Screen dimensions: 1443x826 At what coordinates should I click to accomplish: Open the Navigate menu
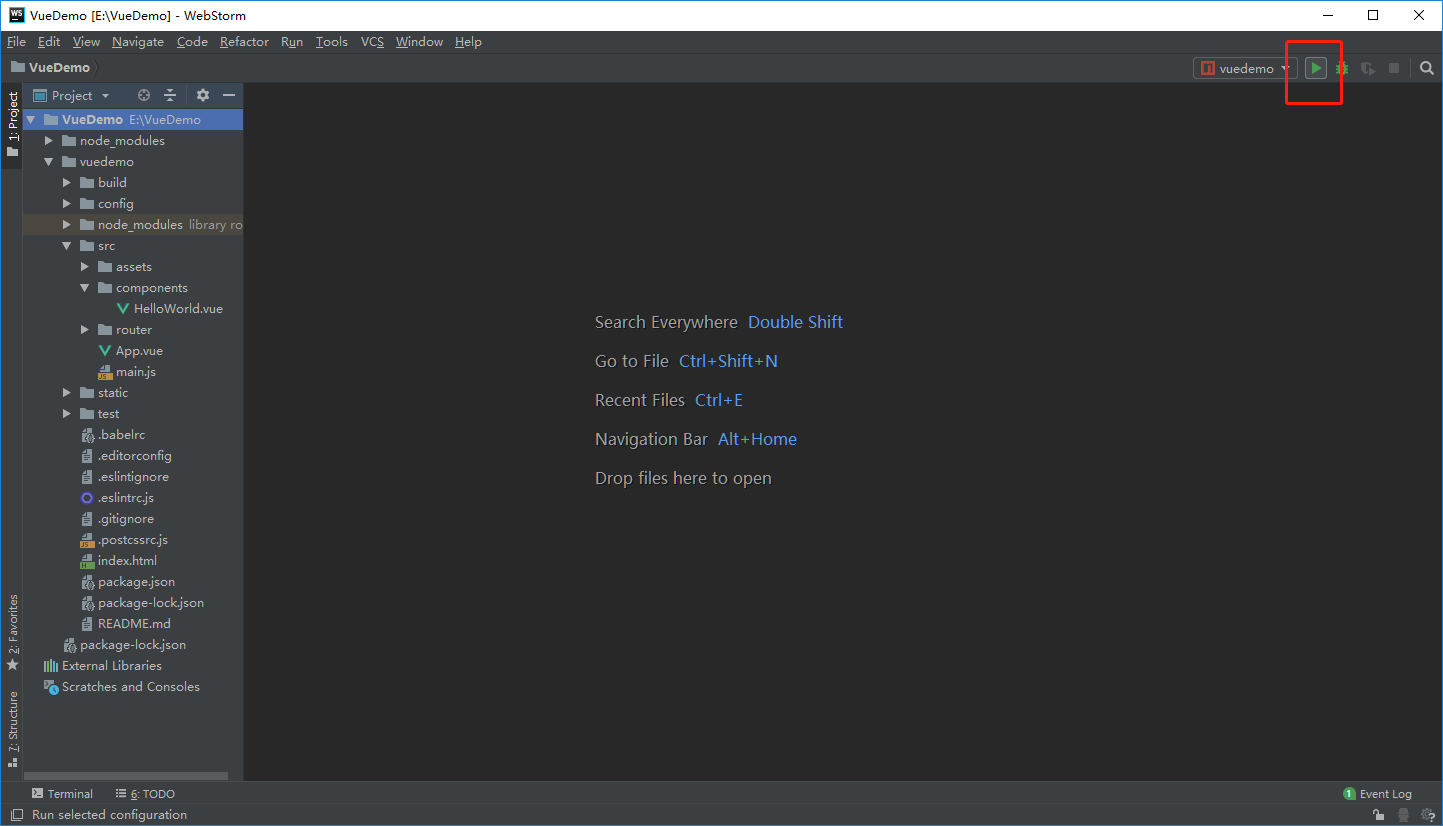[x=138, y=41]
